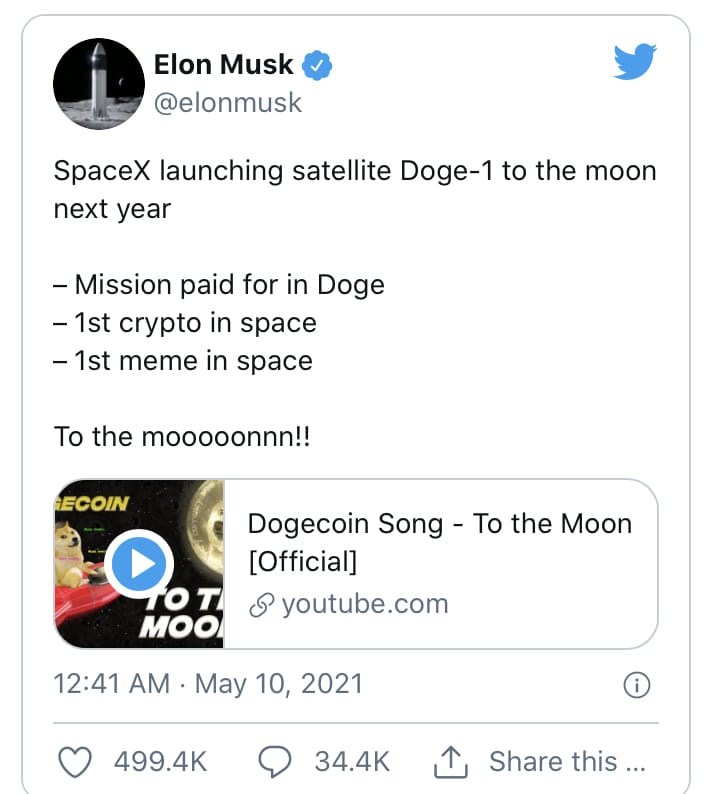
Task: Click the share upload arrow icon
Action: pos(450,762)
